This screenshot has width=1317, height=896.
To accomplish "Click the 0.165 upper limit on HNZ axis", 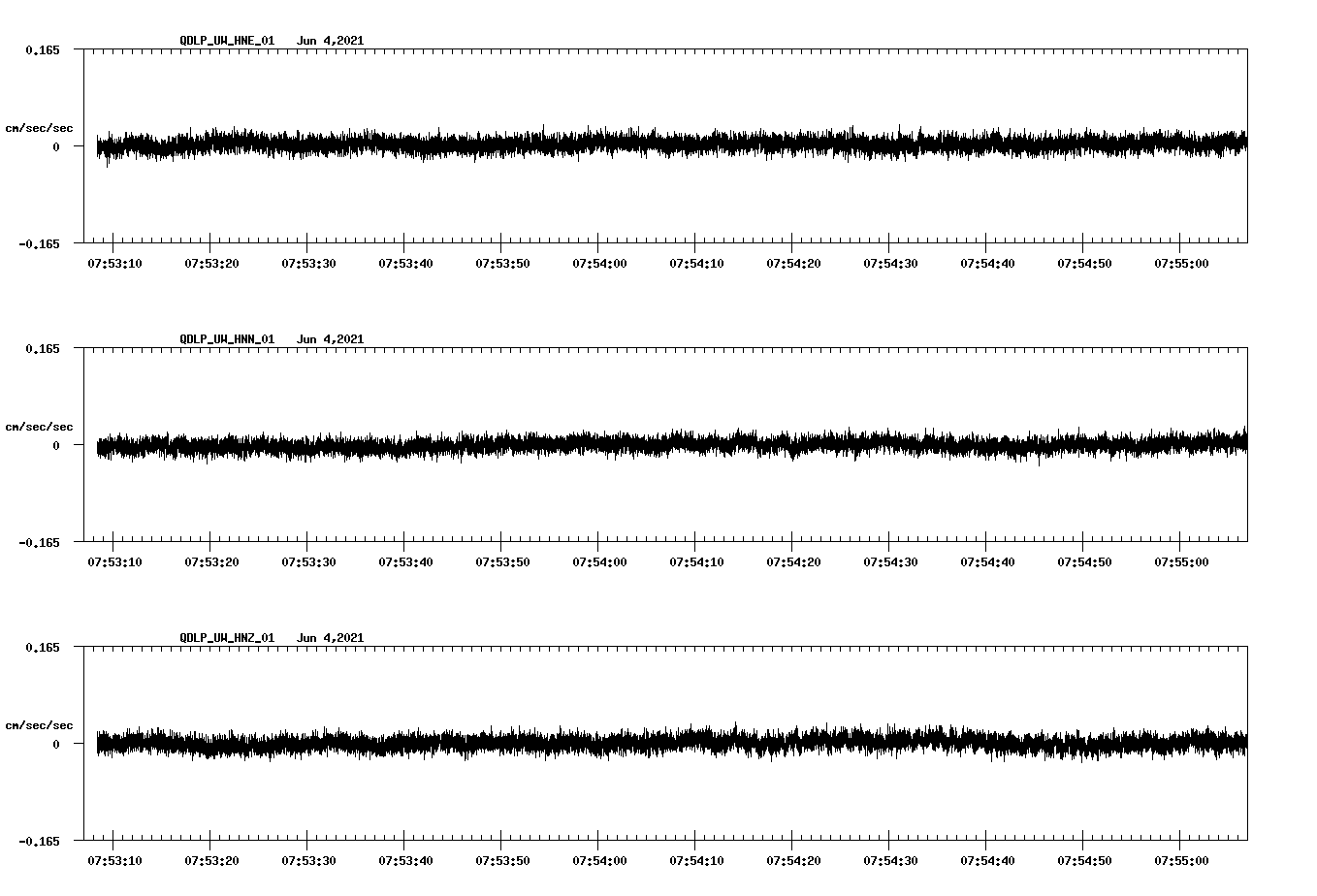I will pyautogui.click(x=42, y=647).
